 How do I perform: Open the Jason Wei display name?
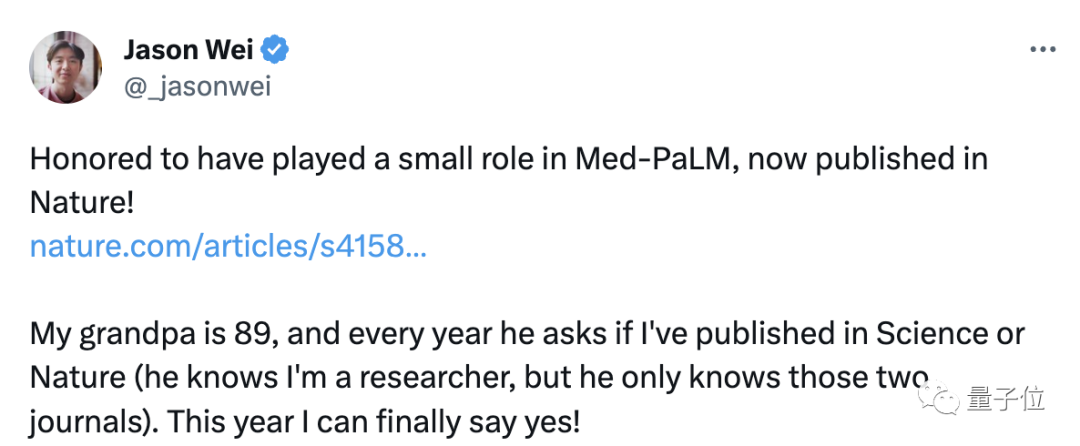187,50
